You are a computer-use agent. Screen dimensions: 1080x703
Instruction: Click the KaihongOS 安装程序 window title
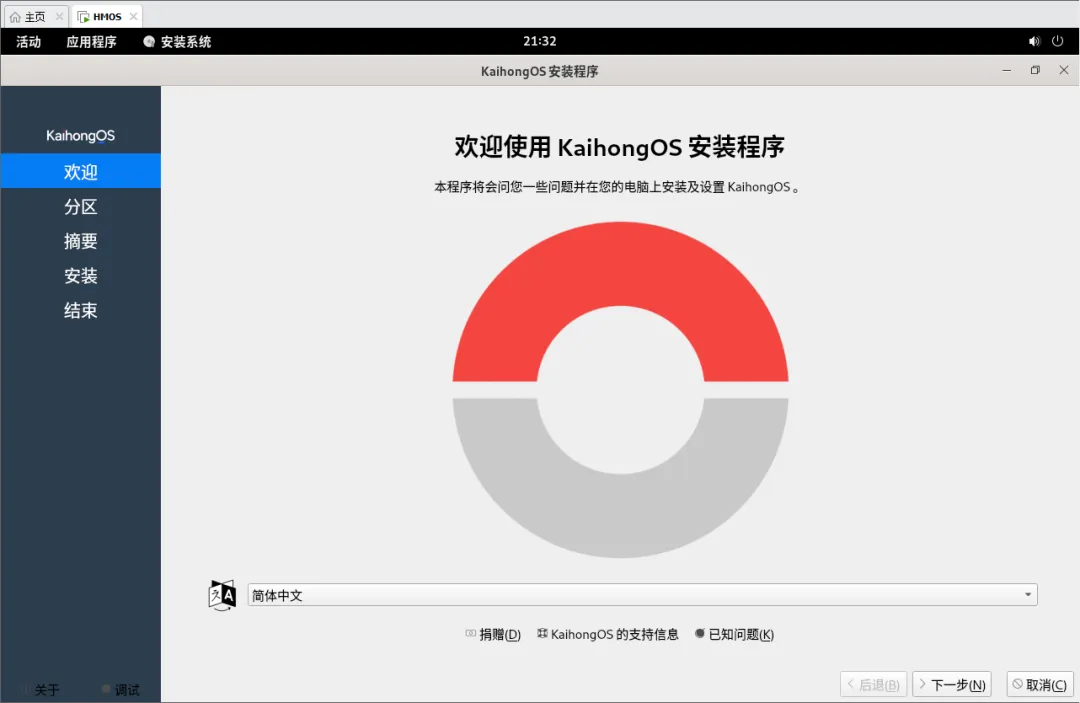pos(539,71)
